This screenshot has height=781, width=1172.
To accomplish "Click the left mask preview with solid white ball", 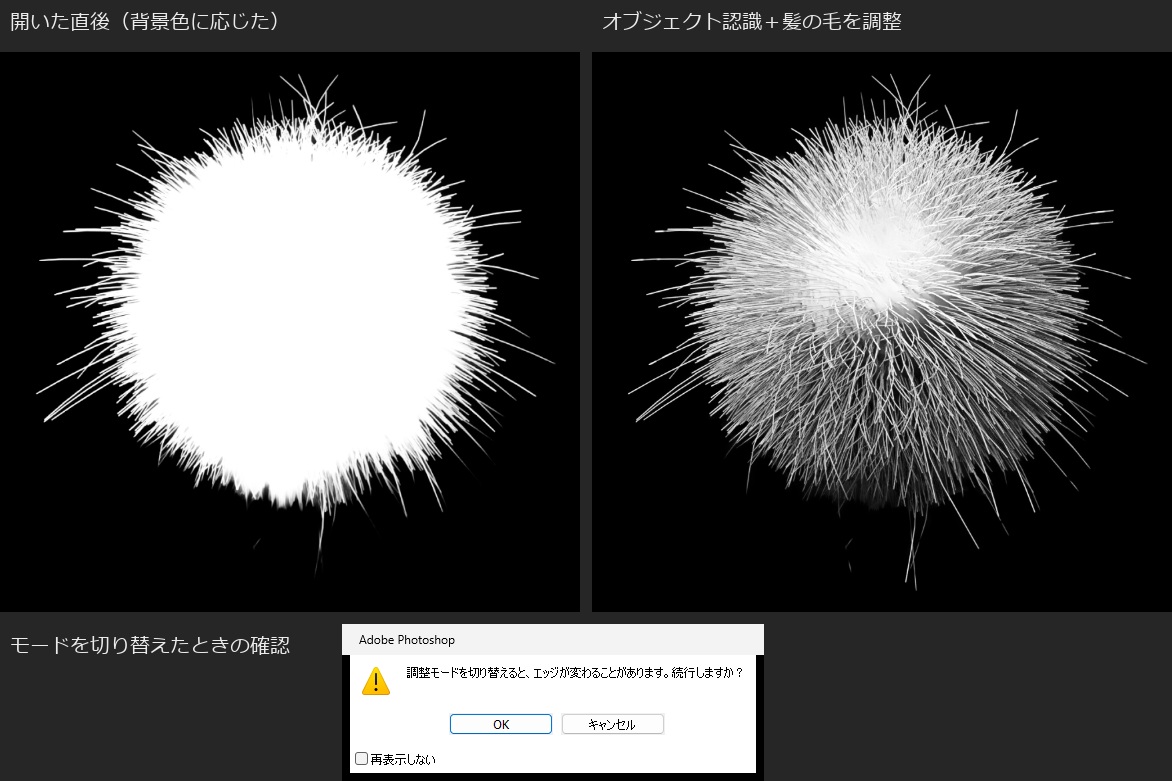I will (290, 332).
